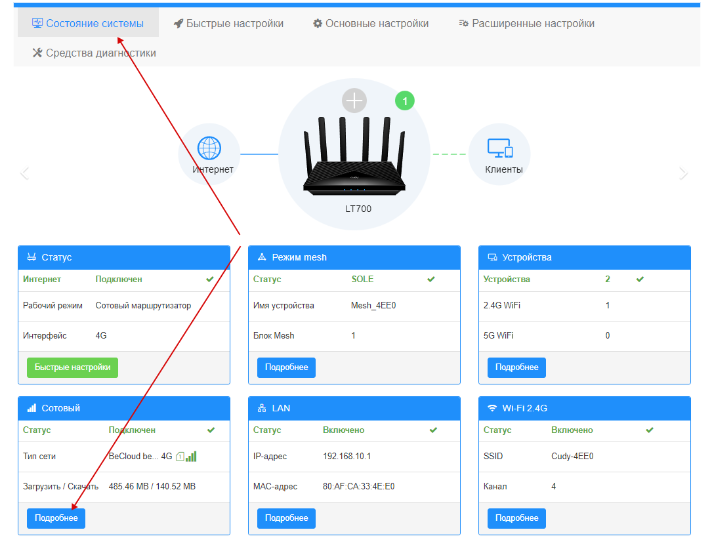Open the Состояние системы tab

pos(88,23)
